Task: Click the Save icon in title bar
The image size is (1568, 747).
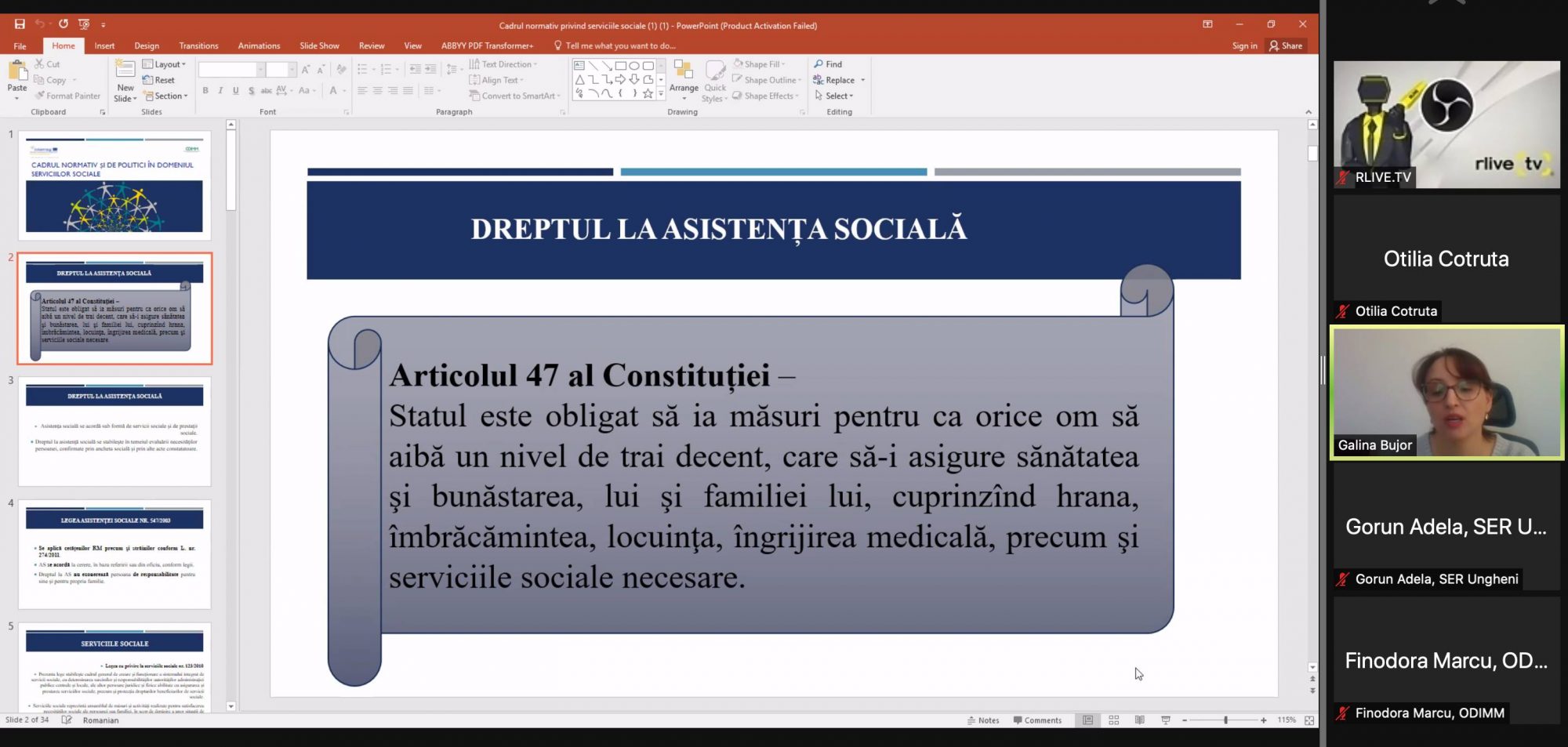Action: 20,24
